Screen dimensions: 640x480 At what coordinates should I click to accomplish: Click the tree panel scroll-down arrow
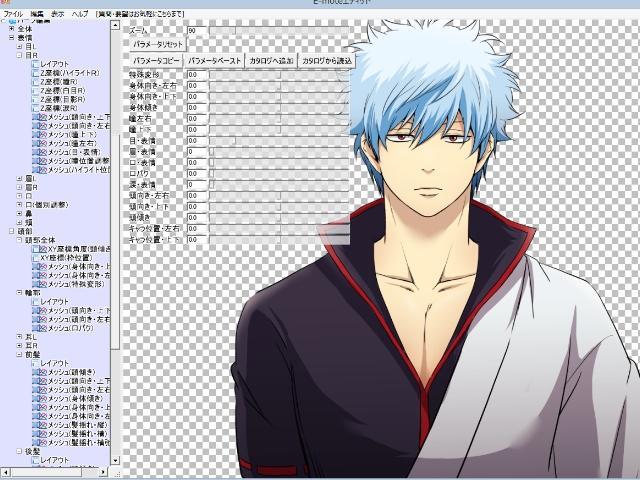pyautogui.click(x=115, y=460)
